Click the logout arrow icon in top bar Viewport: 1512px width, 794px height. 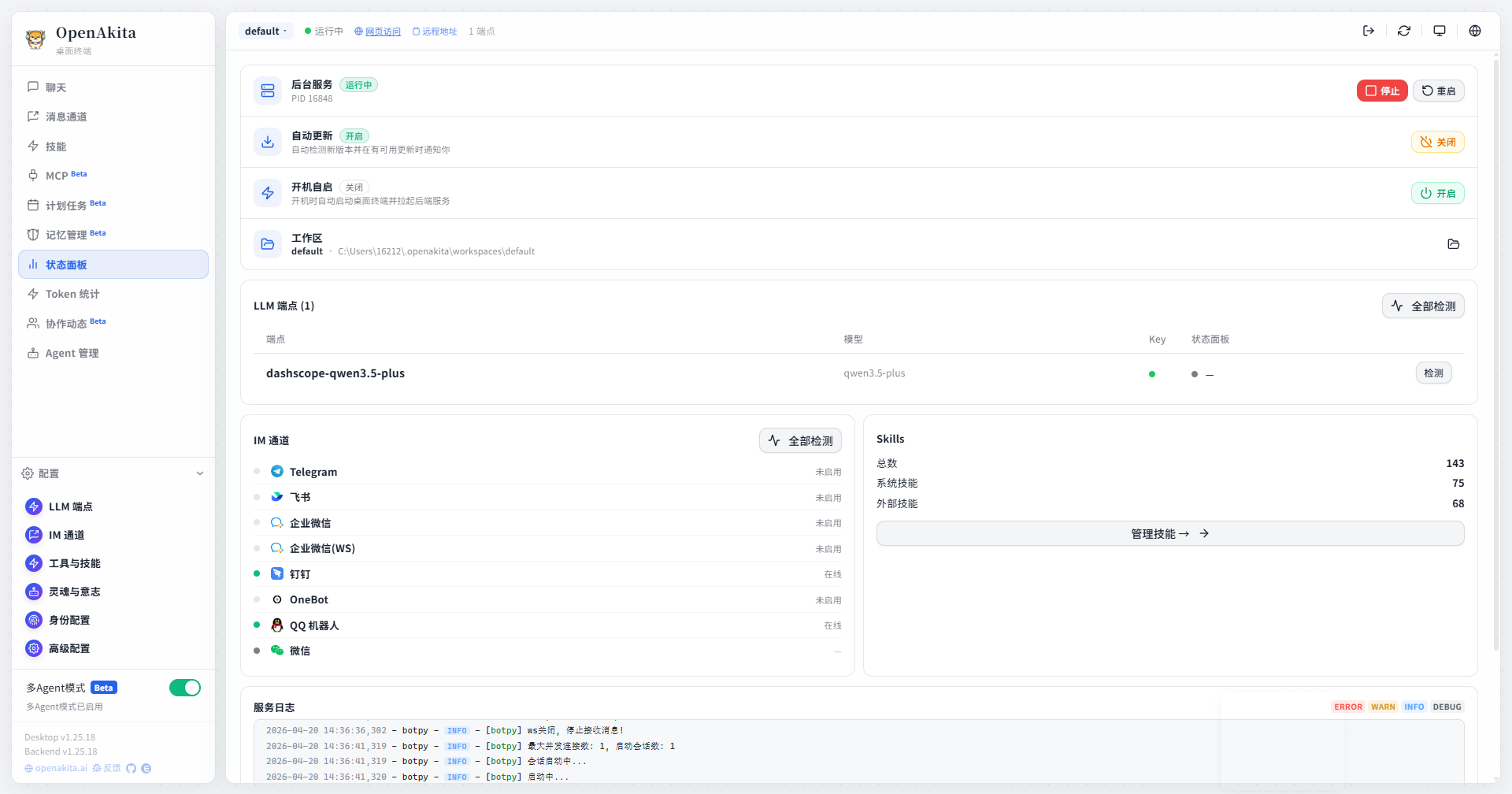(1369, 31)
